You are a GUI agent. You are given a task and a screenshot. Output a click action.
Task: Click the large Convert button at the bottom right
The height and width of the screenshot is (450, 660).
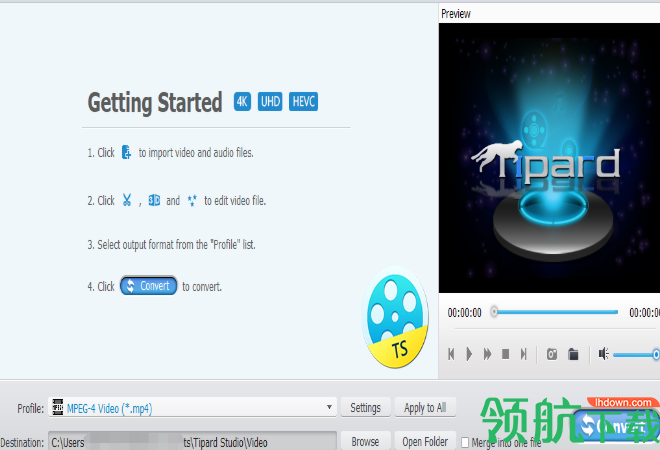pyautogui.click(x=617, y=426)
